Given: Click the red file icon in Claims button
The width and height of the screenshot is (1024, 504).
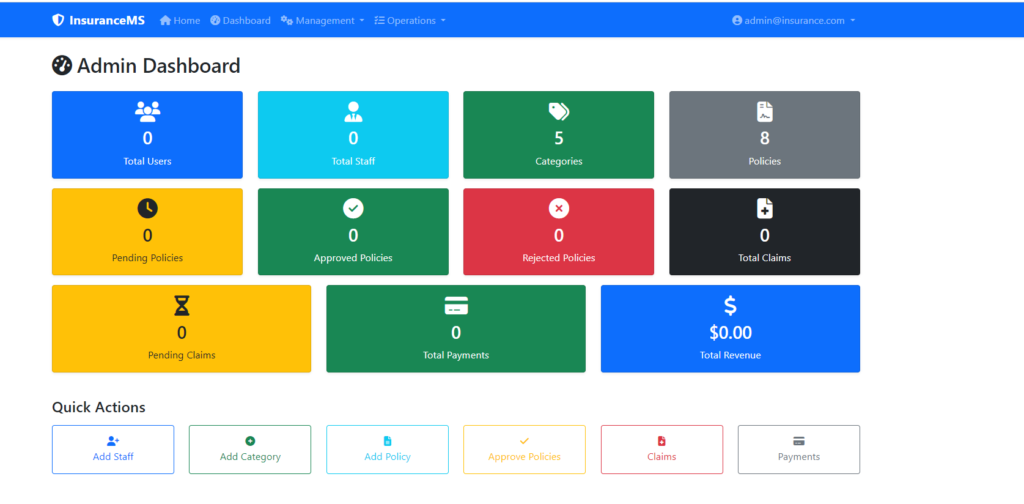Looking at the screenshot, I should pyautogui.click(x=662, y=441).
